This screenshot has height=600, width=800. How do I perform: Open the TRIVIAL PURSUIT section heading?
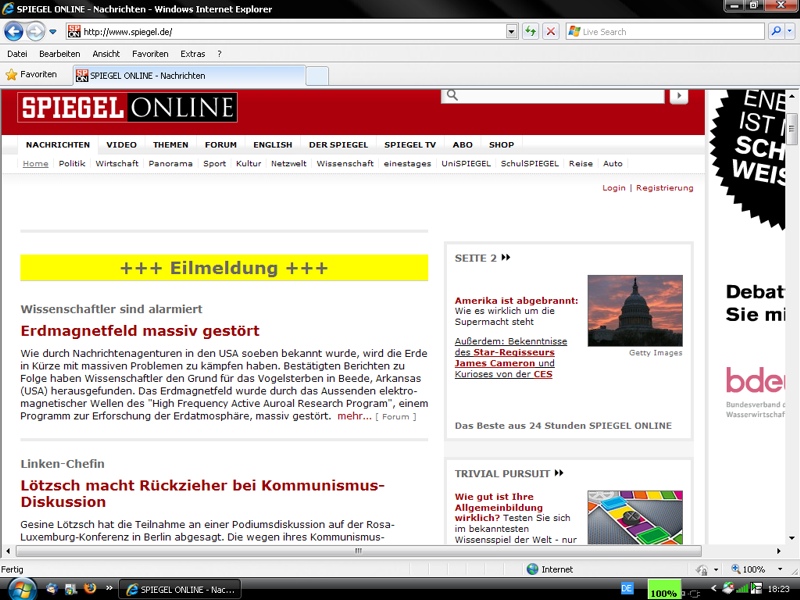(x=509, y=473)
